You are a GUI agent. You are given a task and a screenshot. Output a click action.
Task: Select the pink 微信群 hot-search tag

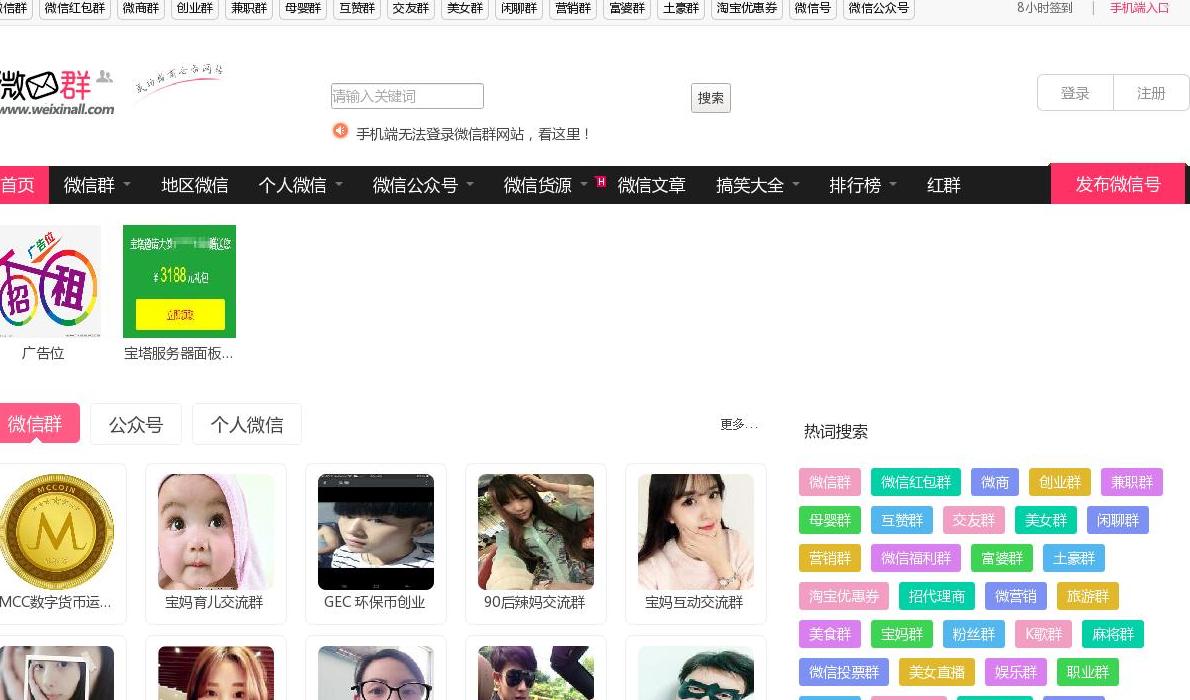coord(830,482)
